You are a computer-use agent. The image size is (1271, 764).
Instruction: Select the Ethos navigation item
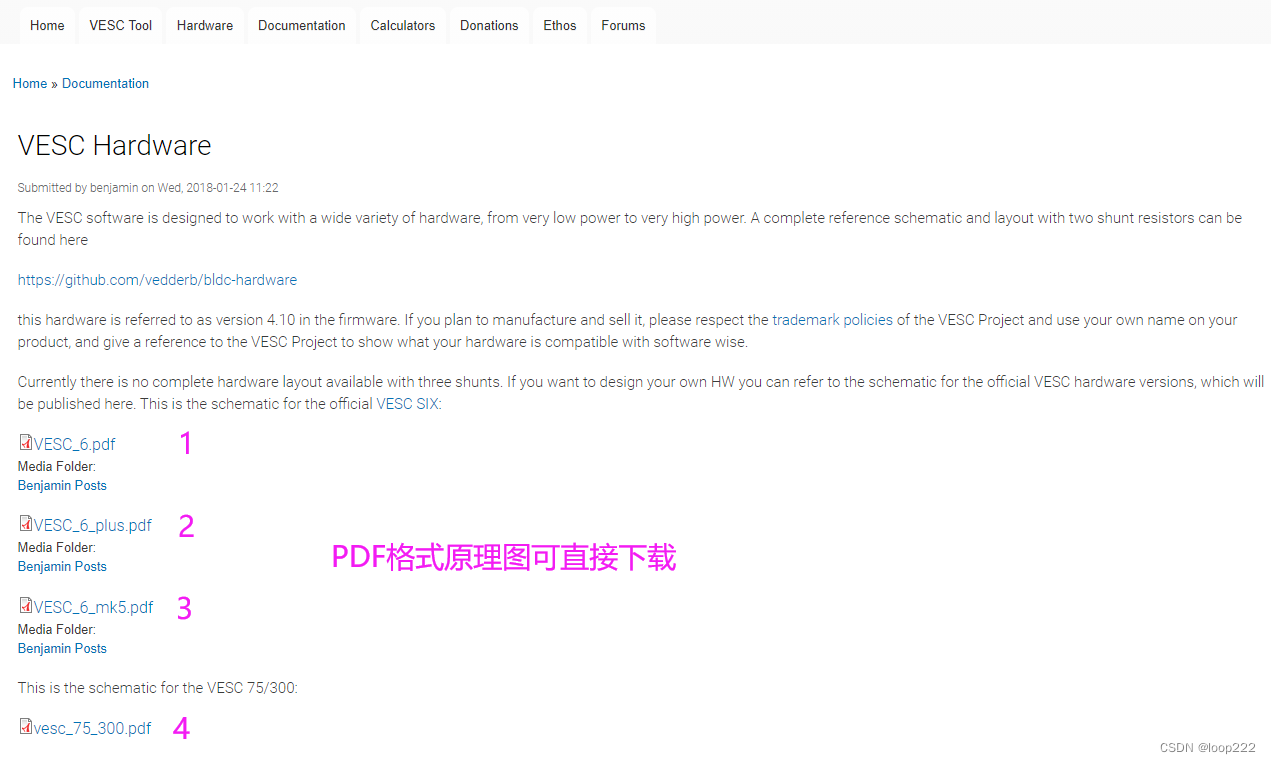(559, 25)
